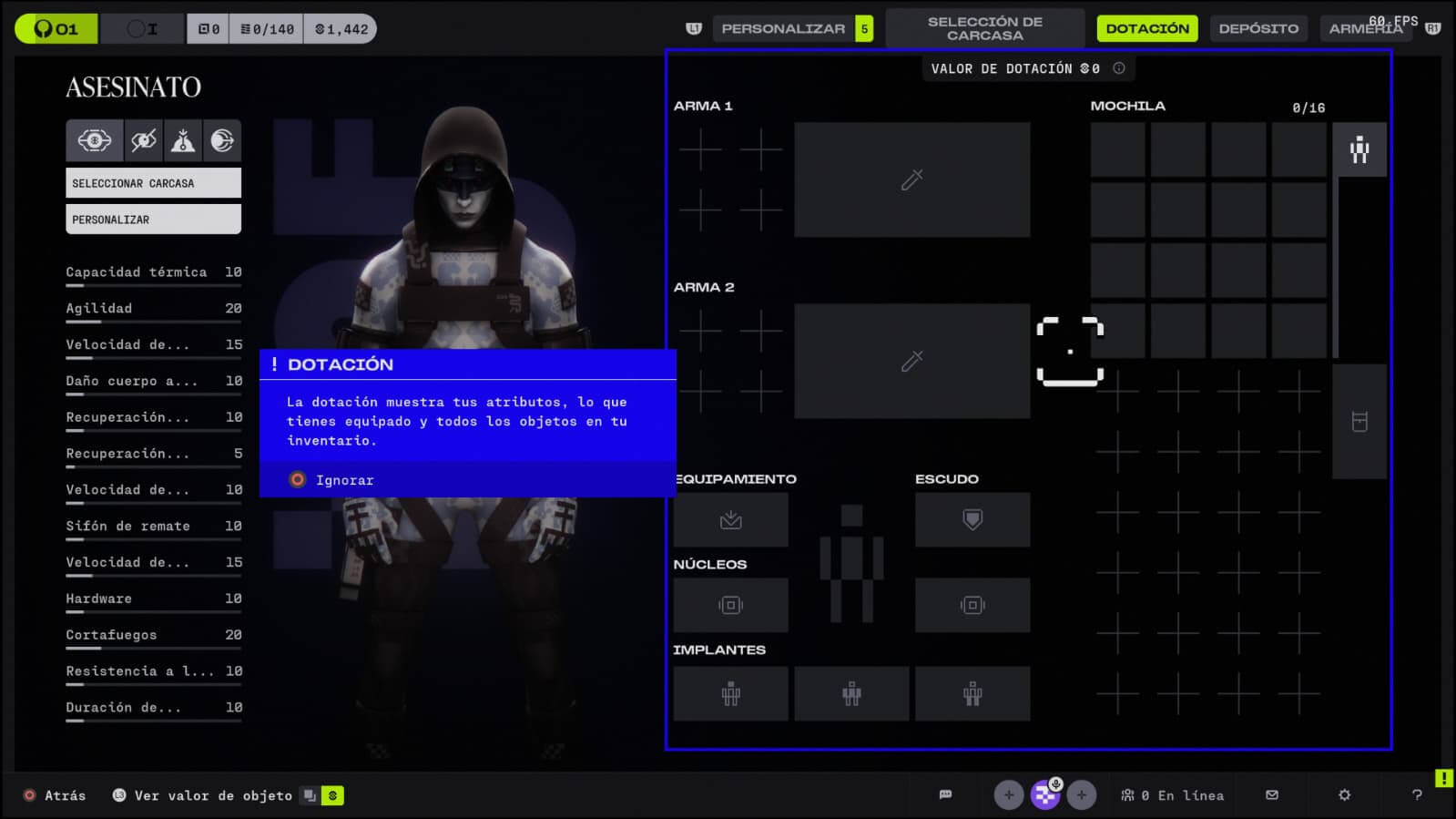Image resolution: width=1456 pixels, height=819 pixels.
Task: Click the purple player avatar icon
Action: tap(1044, 795)
